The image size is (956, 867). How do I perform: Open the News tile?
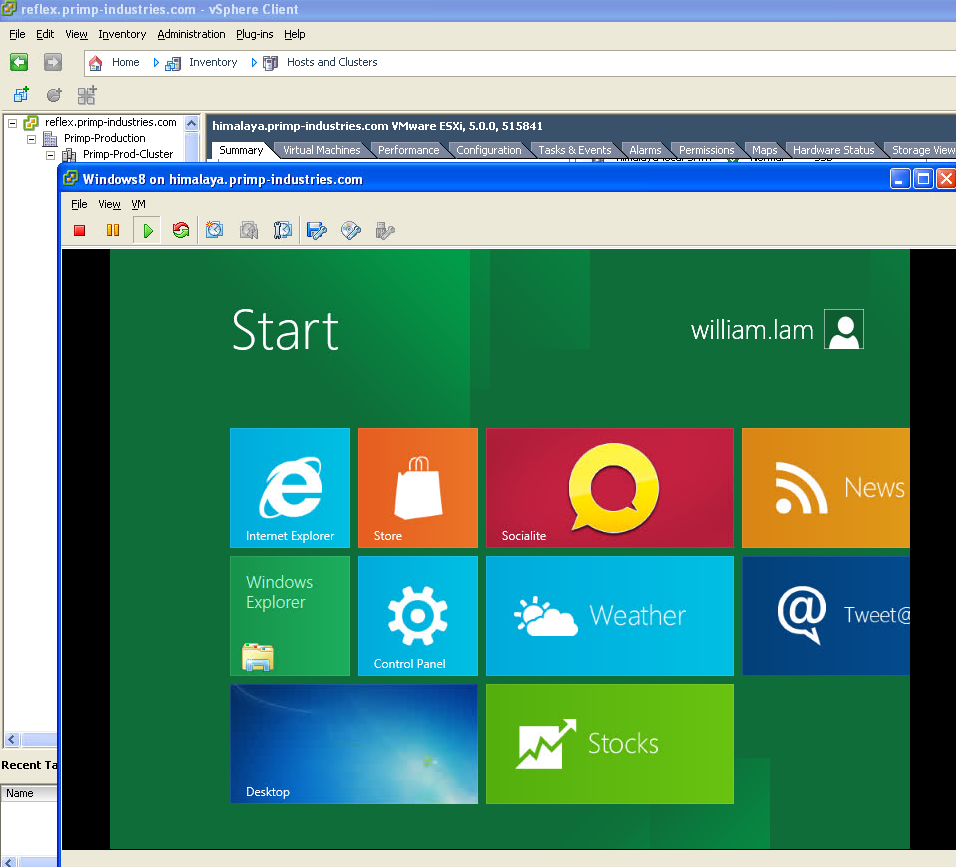coord(826,488)
